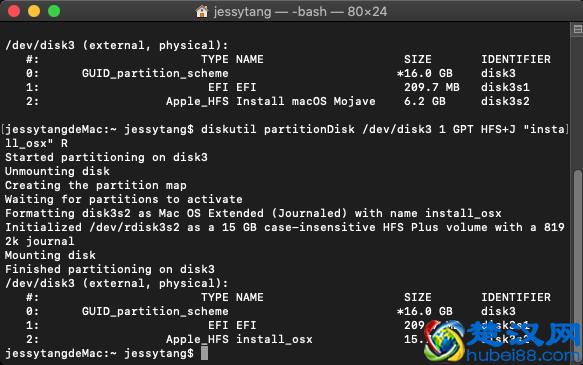Click the yellow minimize window button
Image resolution: width=583 pixels, height=365 pixels.
[34, 11]
